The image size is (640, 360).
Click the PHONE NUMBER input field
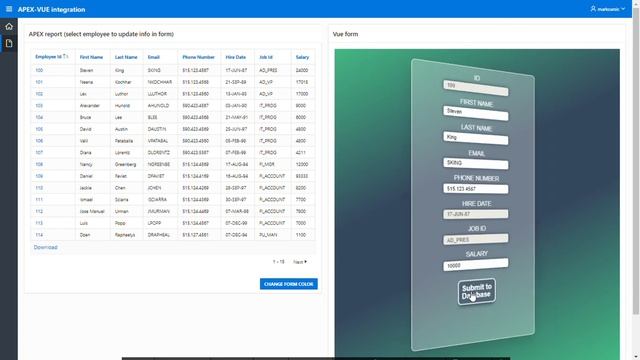tap(476, 189)
